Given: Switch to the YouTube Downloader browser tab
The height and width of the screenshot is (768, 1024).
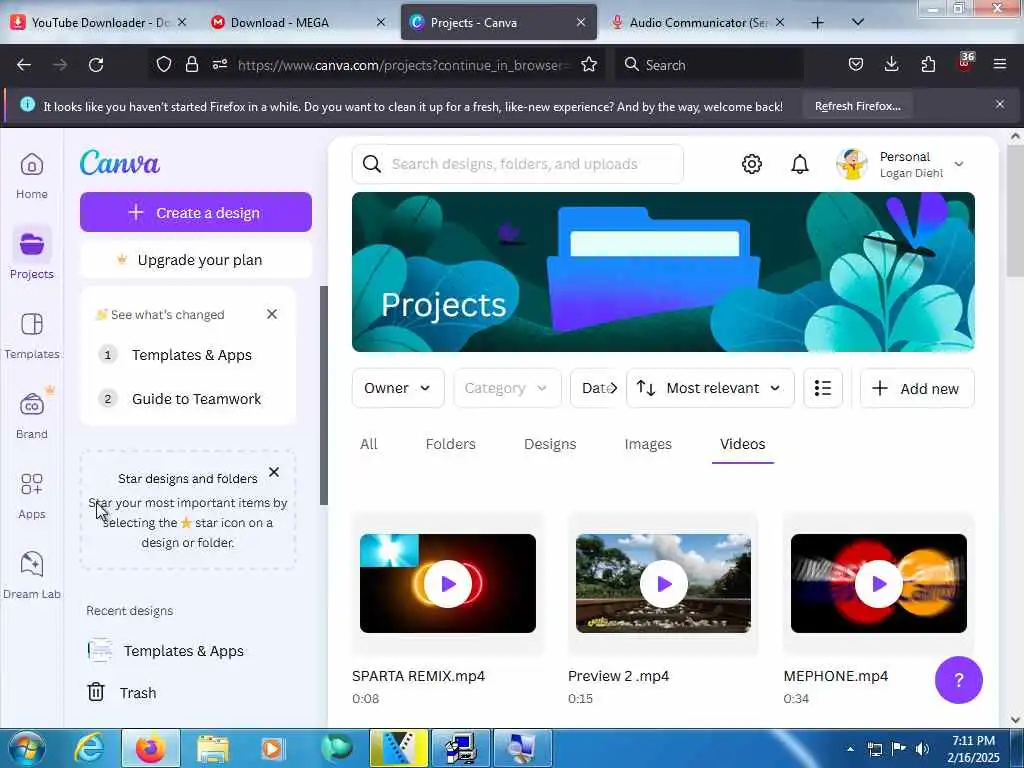Looking at the screenshot, I should 99,22.
